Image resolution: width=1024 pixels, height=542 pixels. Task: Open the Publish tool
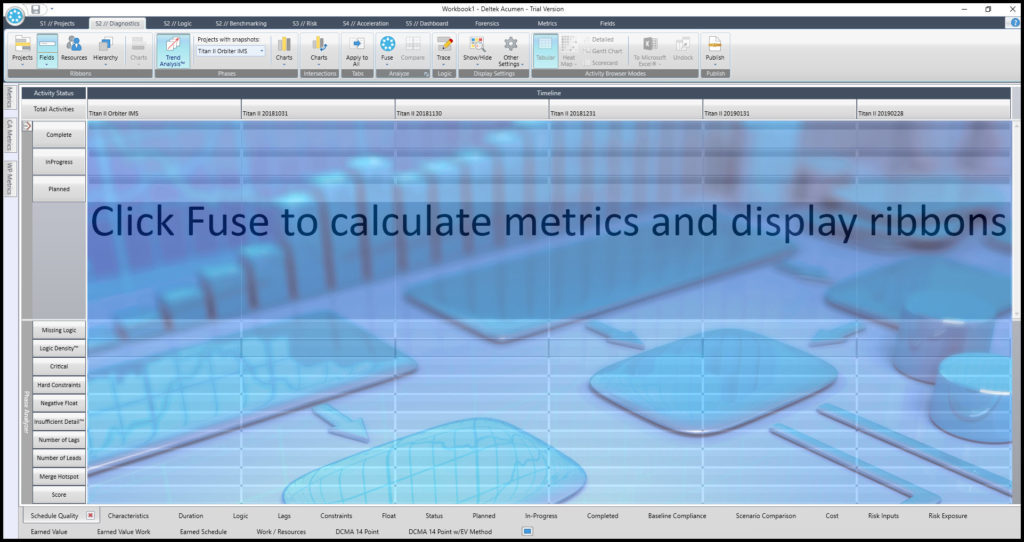pos(715,47)
